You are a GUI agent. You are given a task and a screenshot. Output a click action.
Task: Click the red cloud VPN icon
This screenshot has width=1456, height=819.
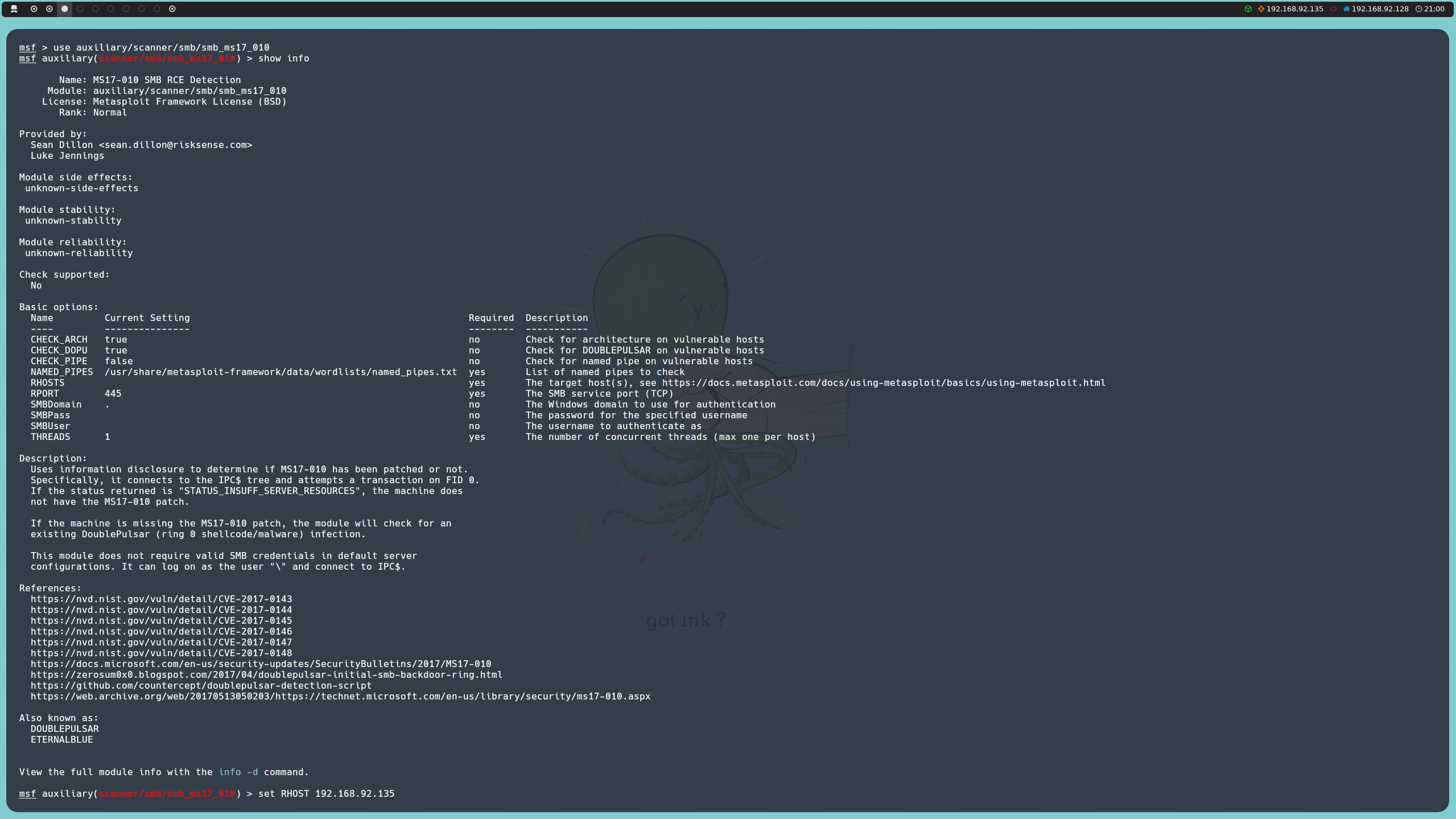[x=1333, y=9]
